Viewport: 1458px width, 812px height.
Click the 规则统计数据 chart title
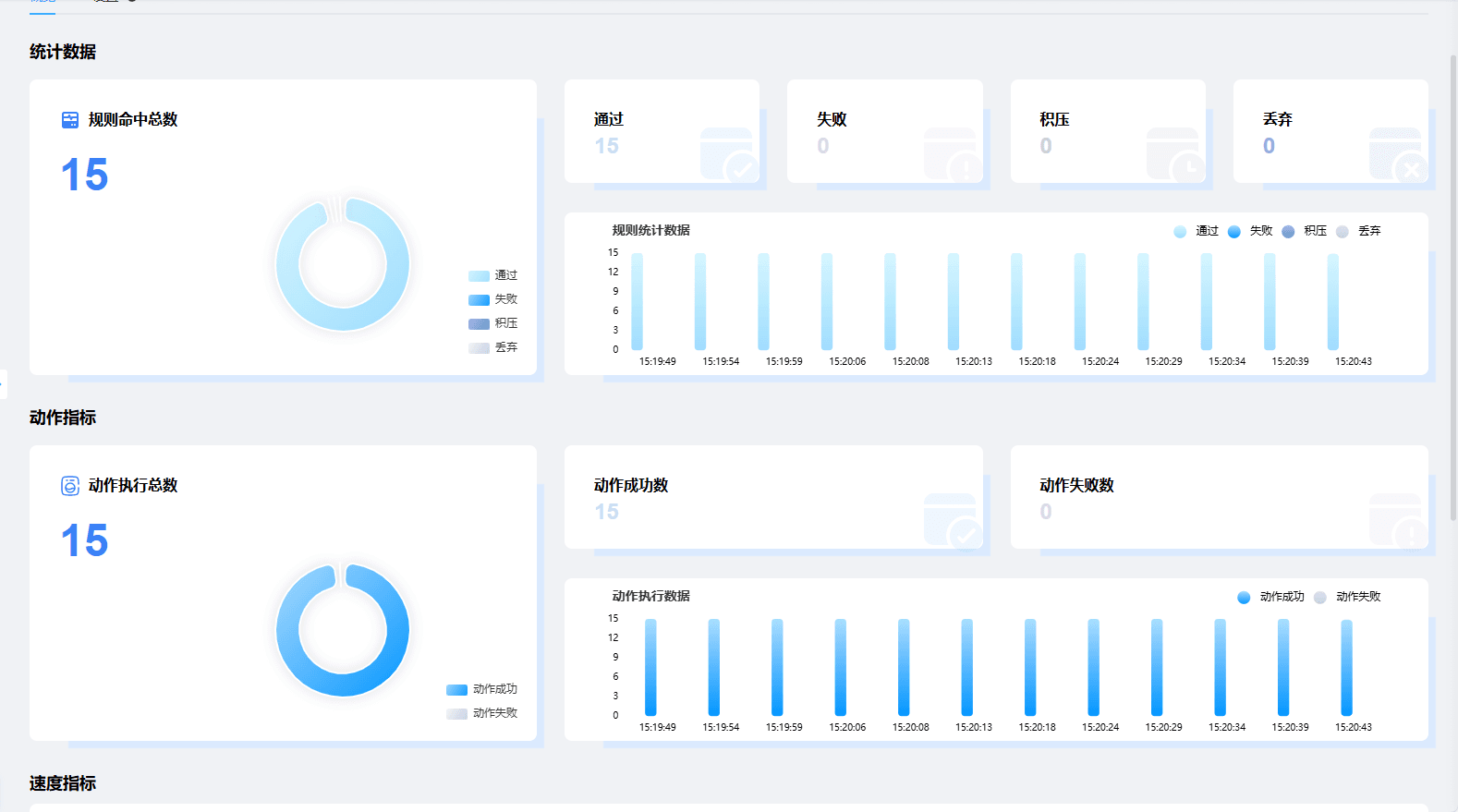coord(650,230)
